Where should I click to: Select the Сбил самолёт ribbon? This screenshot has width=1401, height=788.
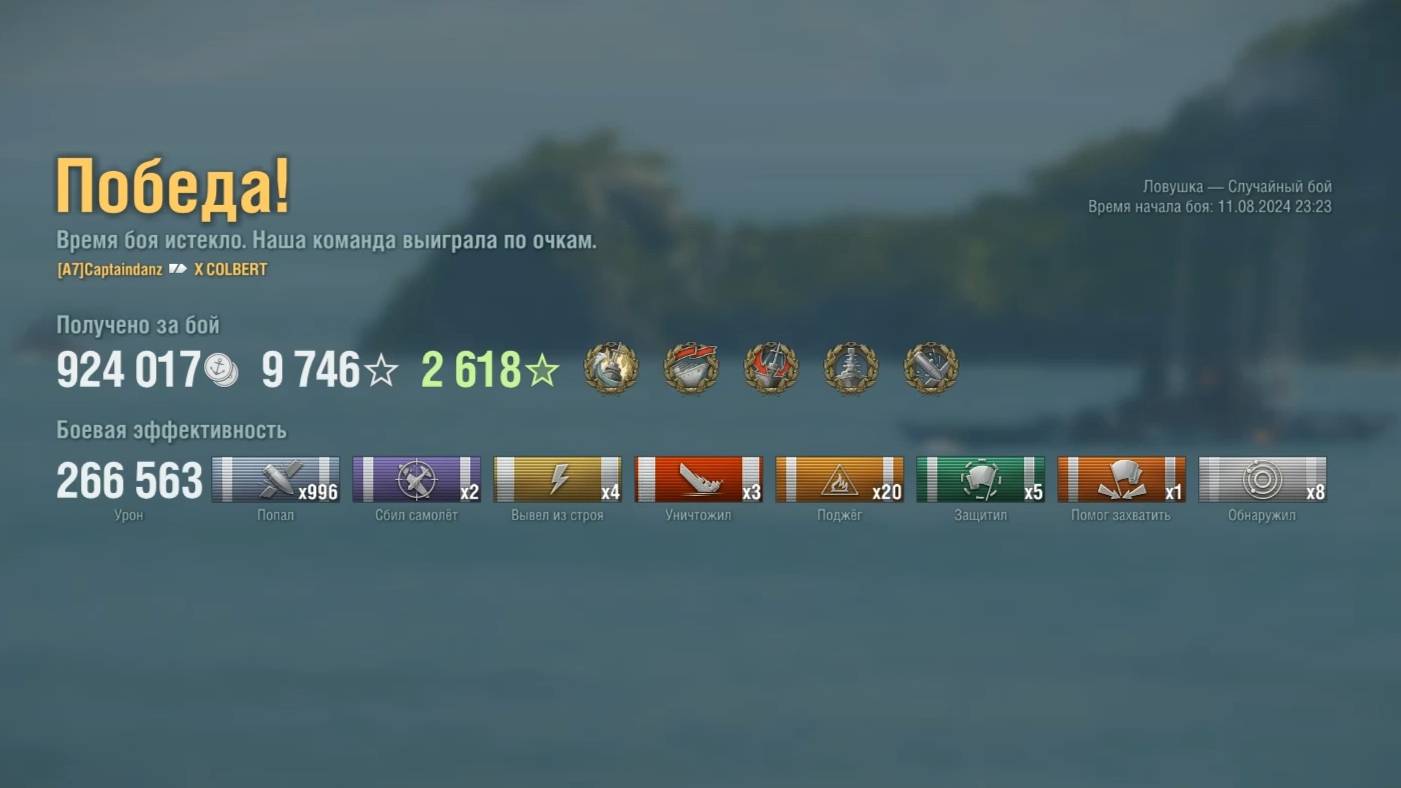(417, 479)
